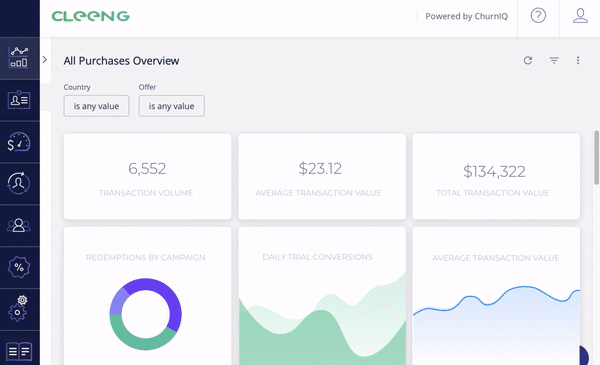Open the revenue gauge sidebar icon
Image resolution: width=600 pixels, height=365 pixels.
tap(19, 142)
